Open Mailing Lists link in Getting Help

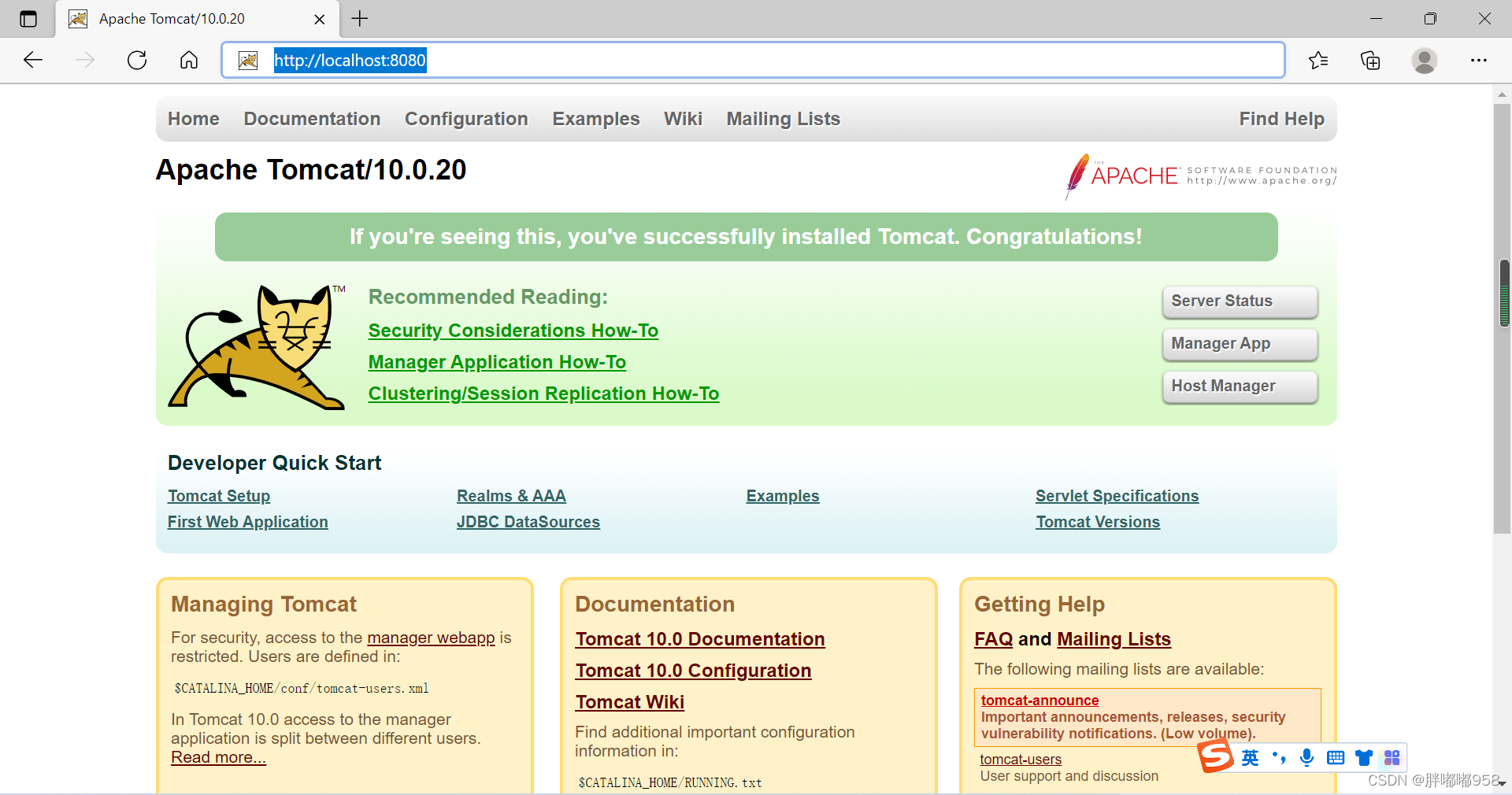1114,639
